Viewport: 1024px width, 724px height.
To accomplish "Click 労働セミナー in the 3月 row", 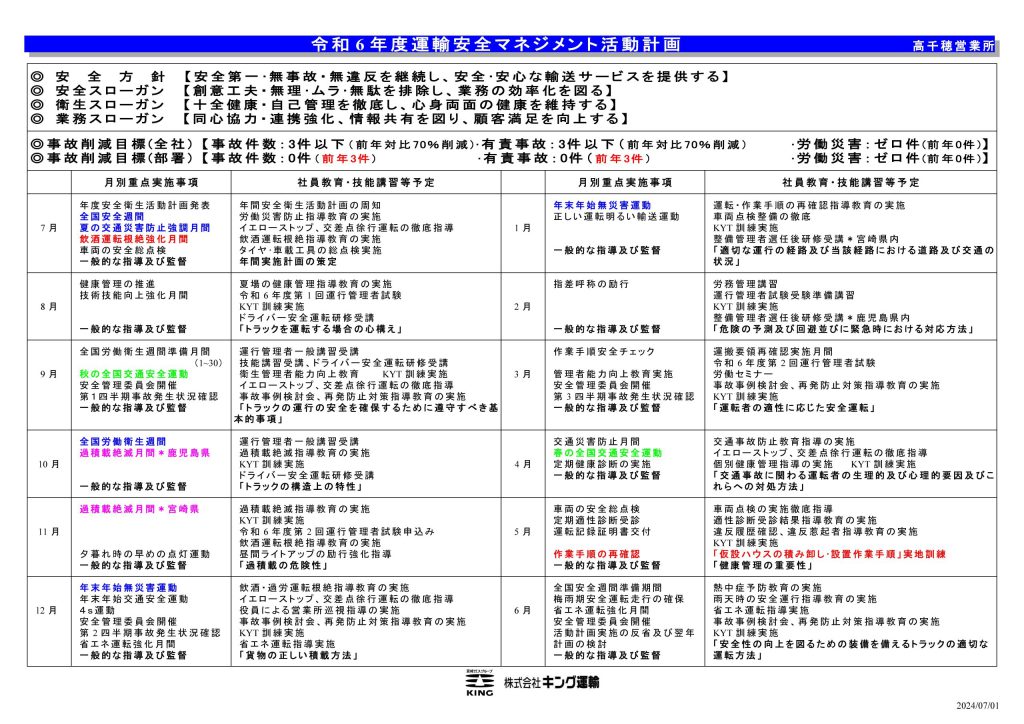I will (x=743, y=374).
